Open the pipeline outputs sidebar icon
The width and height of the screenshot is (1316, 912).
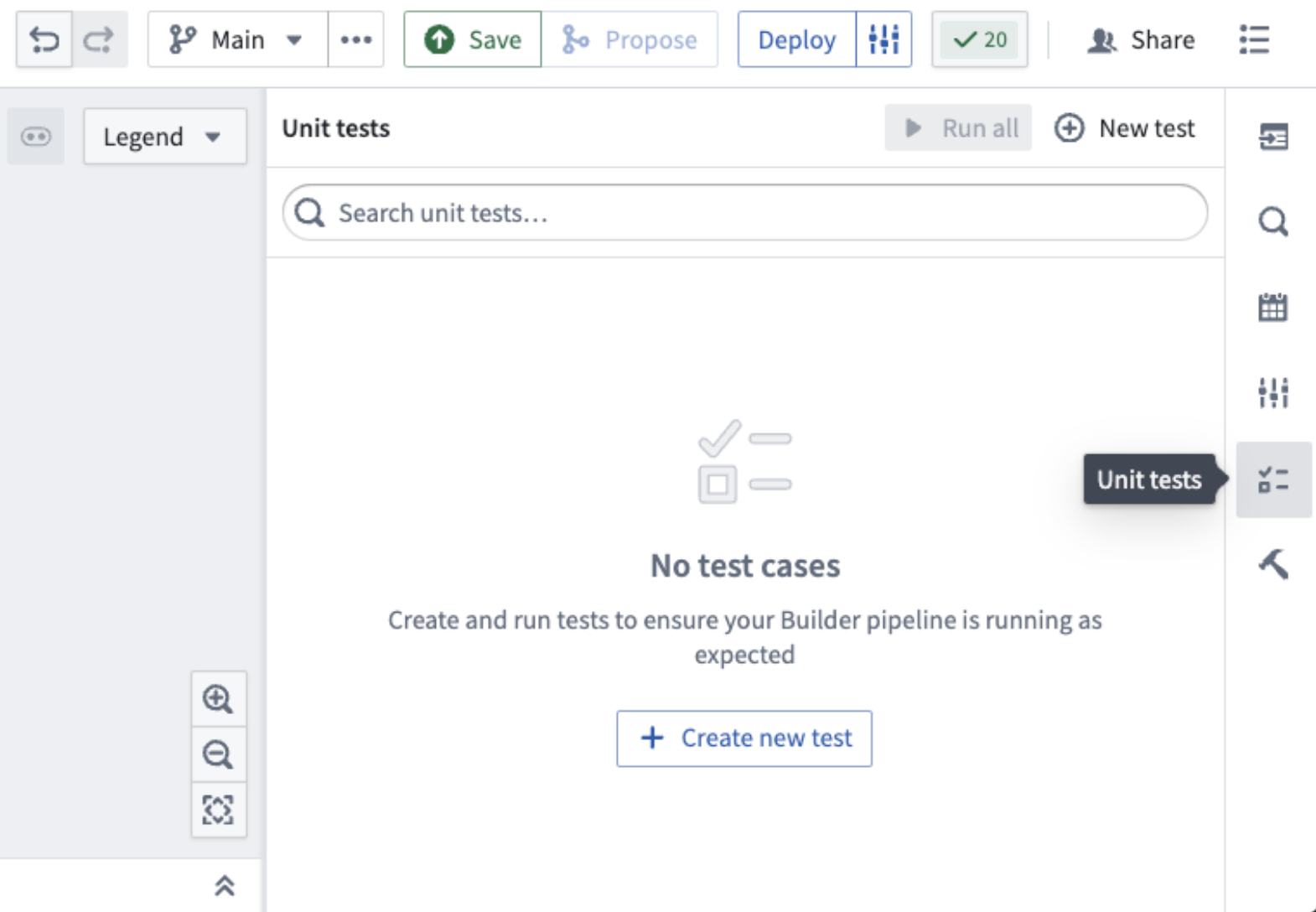pos(1273,136)
